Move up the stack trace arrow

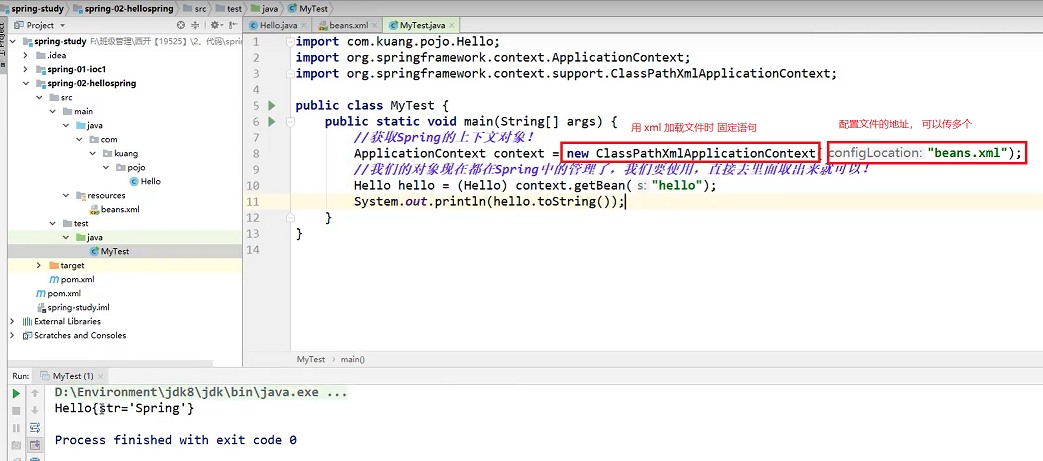click(x=35, y=393)
